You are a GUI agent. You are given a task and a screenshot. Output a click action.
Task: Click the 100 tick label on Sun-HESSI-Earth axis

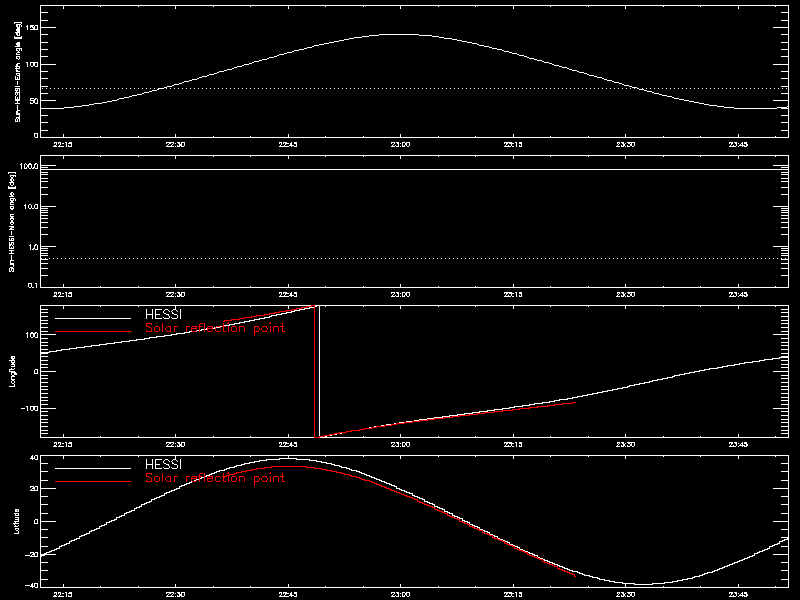[32, 64]
